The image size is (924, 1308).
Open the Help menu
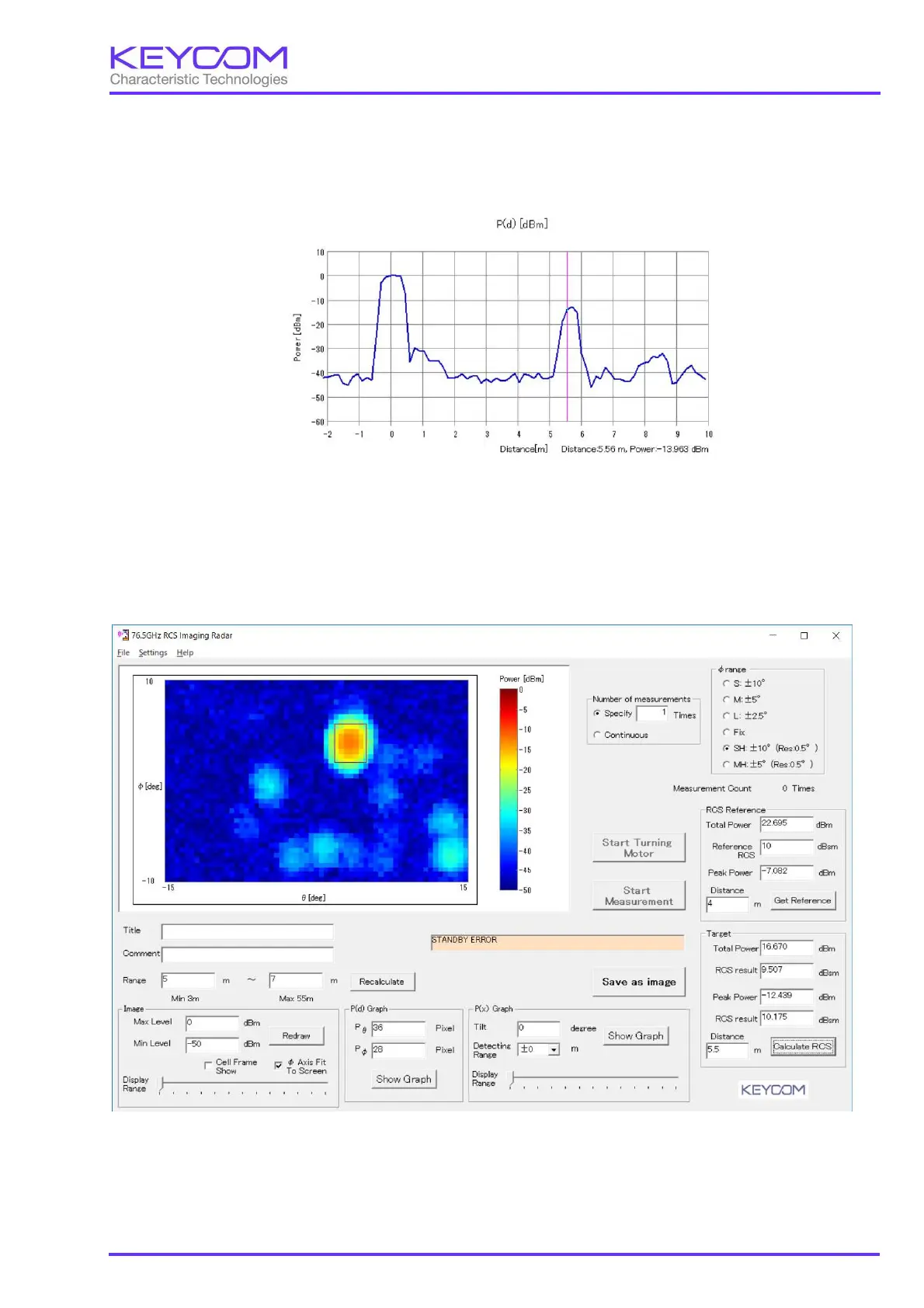pyautogui.click(x=185, y=652)
